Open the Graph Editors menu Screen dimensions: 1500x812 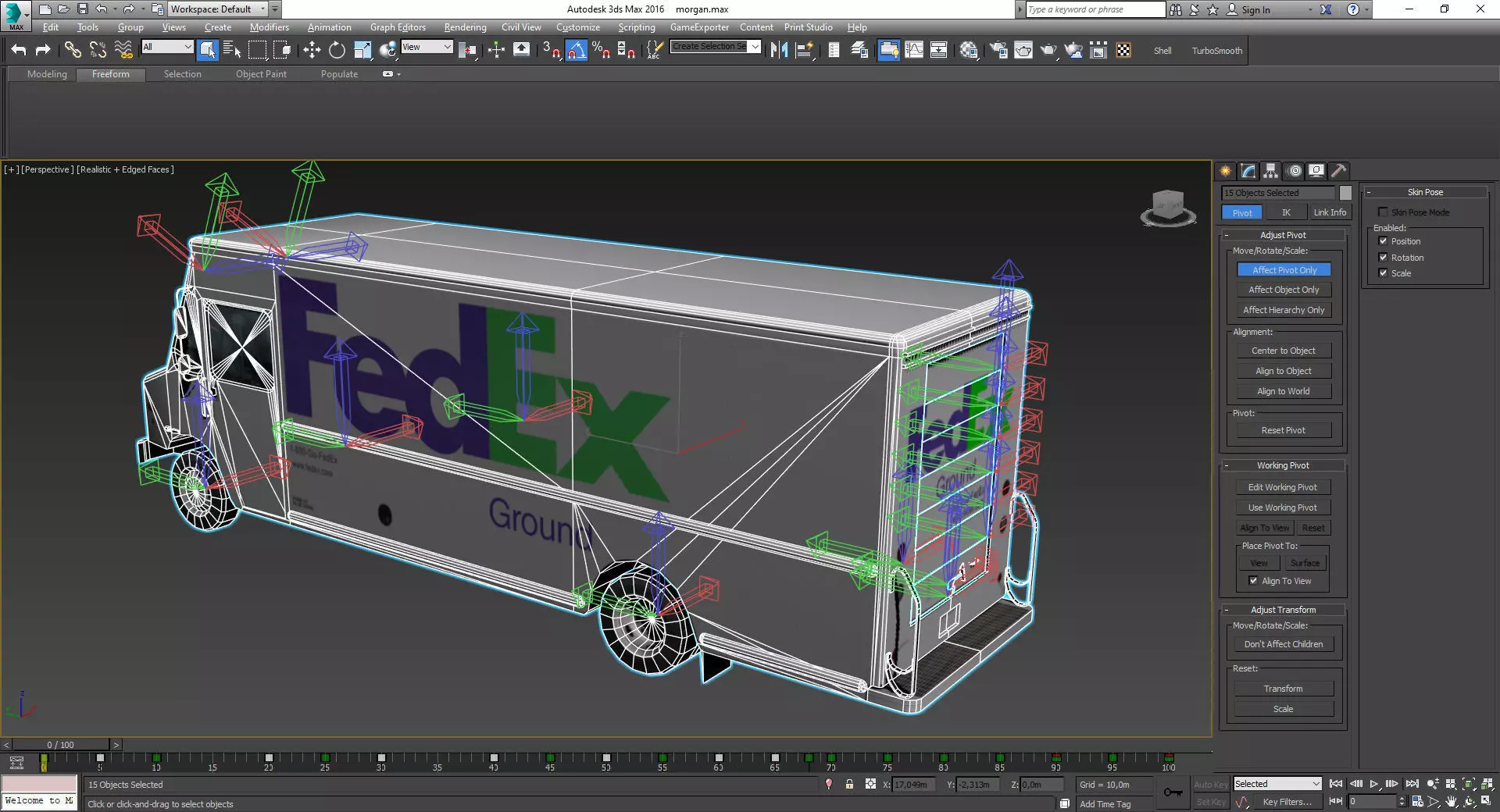pyautogui.click(x=398, y=27)
